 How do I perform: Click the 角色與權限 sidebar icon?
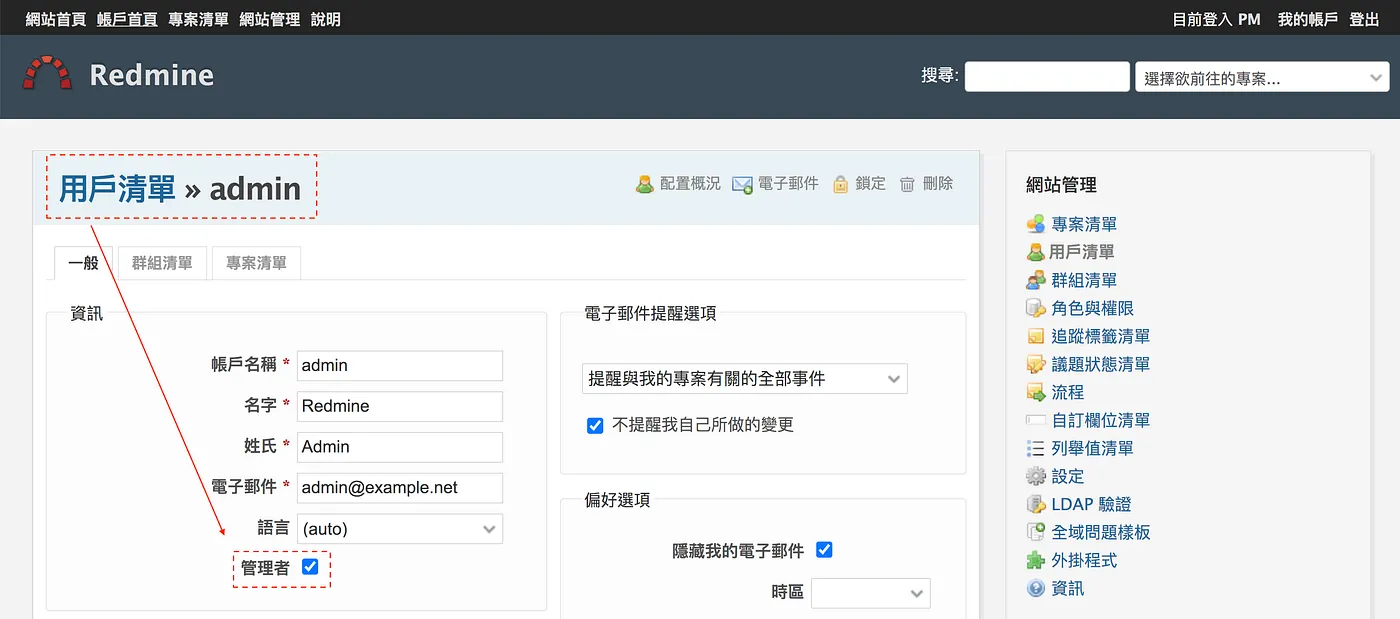tap(1036, 308)
